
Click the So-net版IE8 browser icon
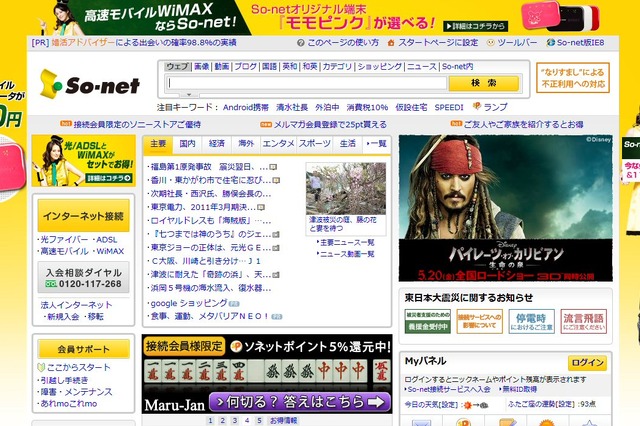pos(551,42)
